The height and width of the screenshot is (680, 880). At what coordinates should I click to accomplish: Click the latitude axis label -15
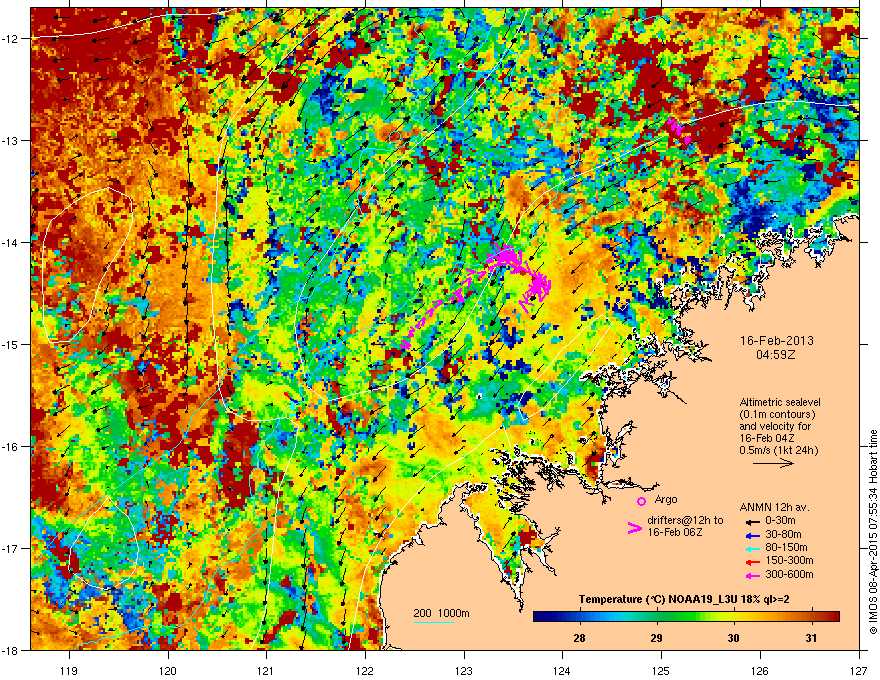tap(10, 344)
